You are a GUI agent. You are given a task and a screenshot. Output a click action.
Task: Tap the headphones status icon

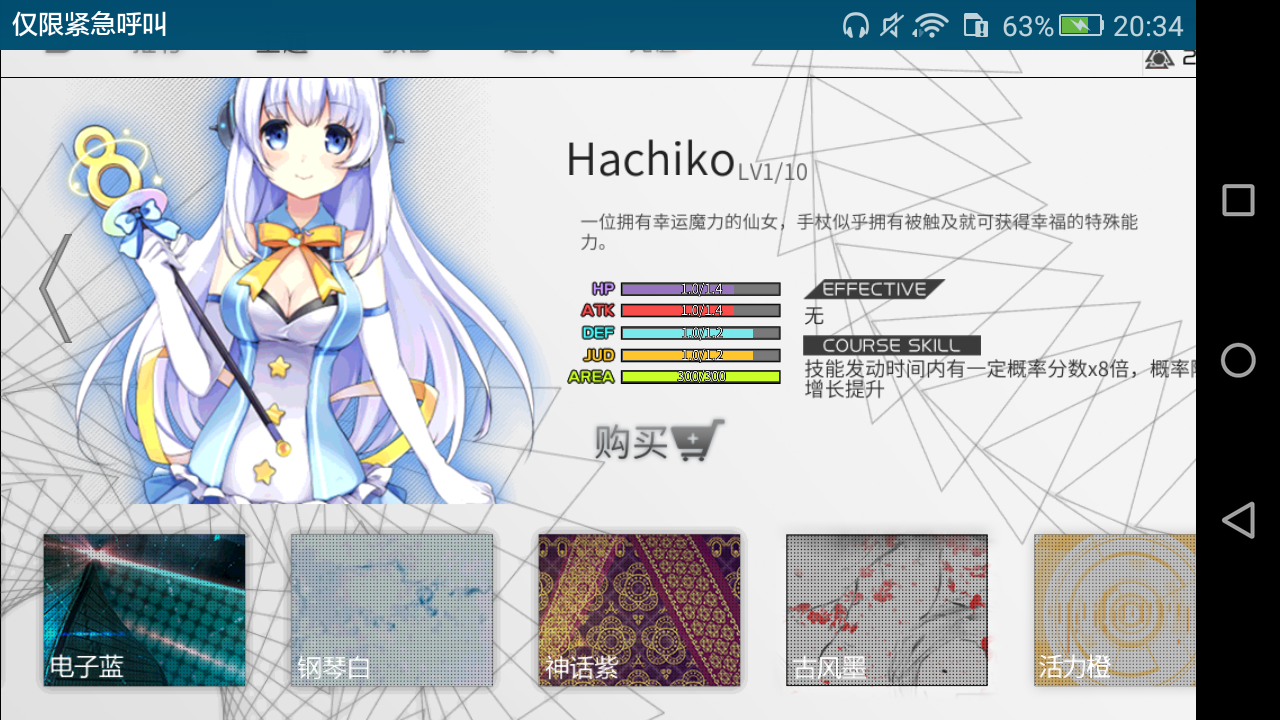point(856,26)
